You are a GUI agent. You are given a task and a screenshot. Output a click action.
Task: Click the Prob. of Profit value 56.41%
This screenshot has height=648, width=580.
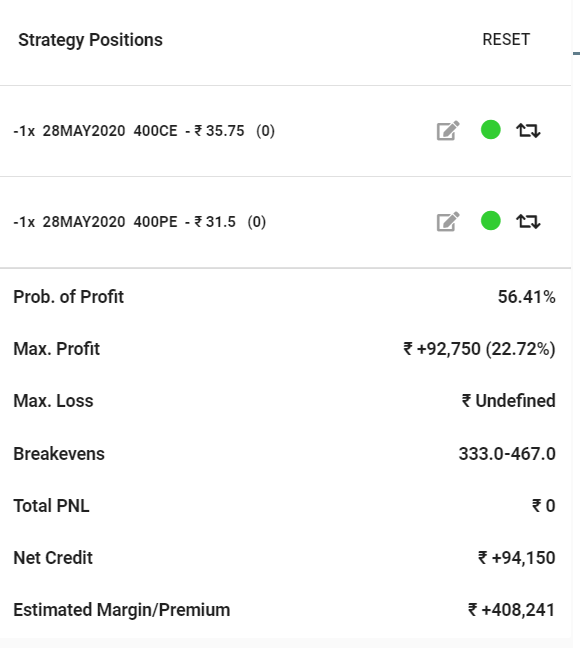(x=526, y=297)
